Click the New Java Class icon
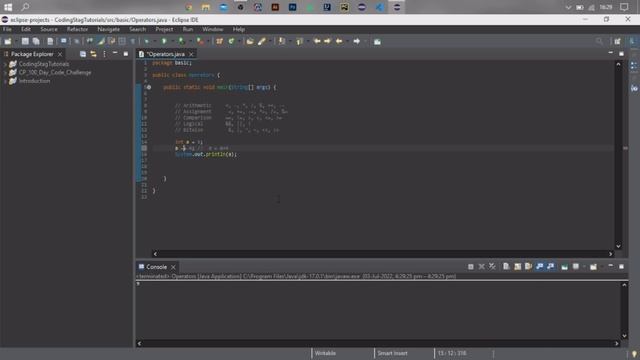Image resolution: width=640 pixels, height=360 pixels. coord(231,41)
